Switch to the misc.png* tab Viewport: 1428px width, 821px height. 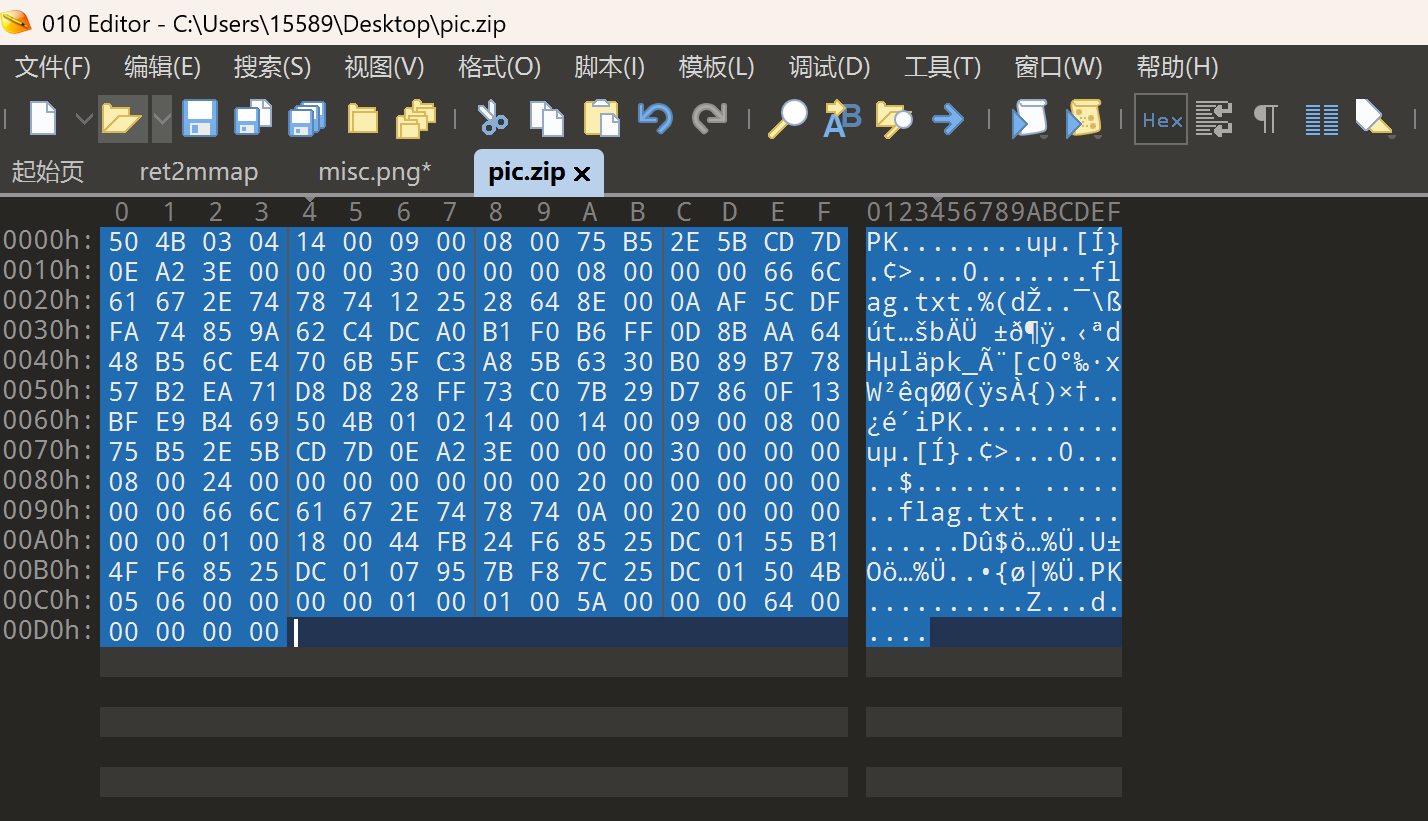pyautogui.click(x=375, y=172)
